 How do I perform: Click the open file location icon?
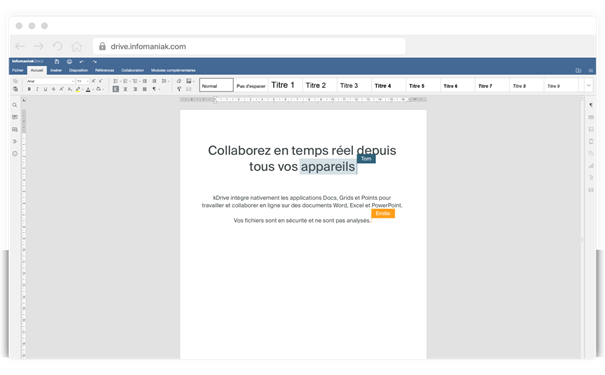click(x=578, y=71)
